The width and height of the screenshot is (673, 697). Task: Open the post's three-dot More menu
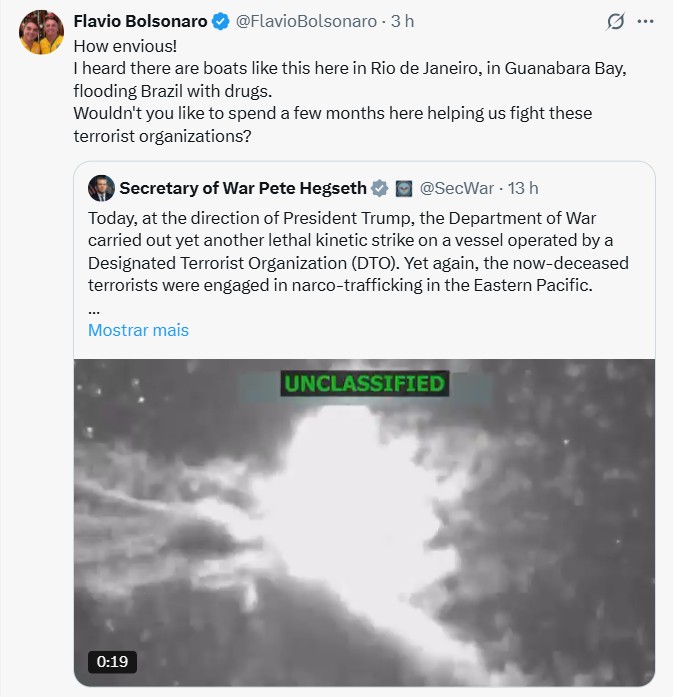[x=649, y=22]
